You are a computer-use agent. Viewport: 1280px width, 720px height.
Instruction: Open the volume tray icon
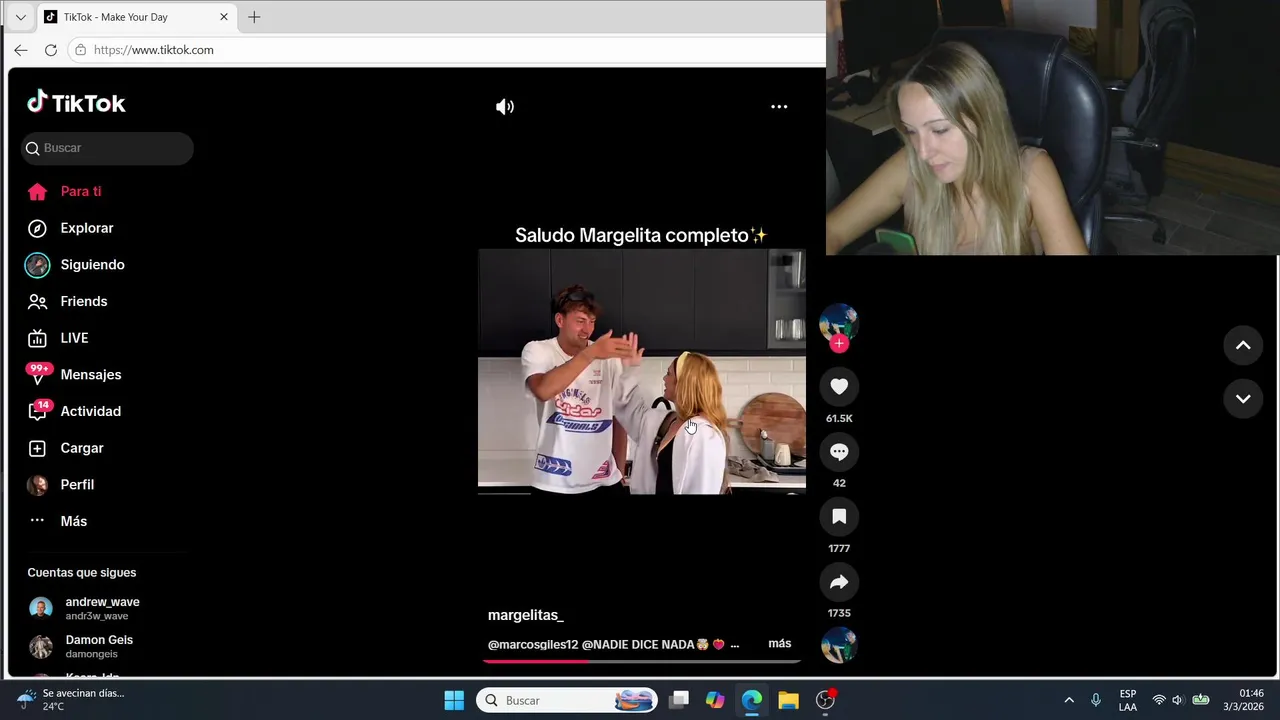coord(1178,700)
